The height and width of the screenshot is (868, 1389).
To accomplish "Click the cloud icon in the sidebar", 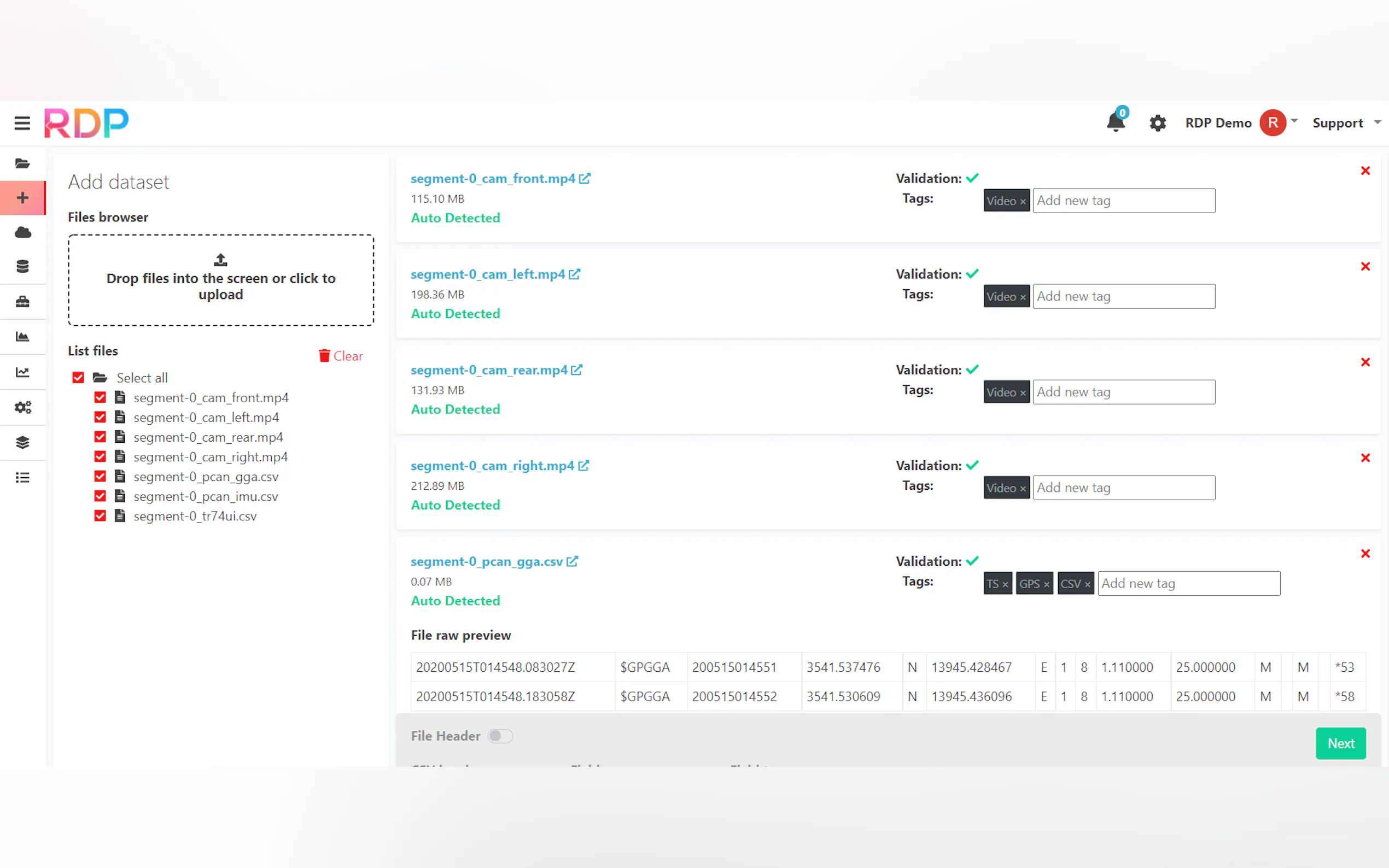I will (x=22, y=232).
